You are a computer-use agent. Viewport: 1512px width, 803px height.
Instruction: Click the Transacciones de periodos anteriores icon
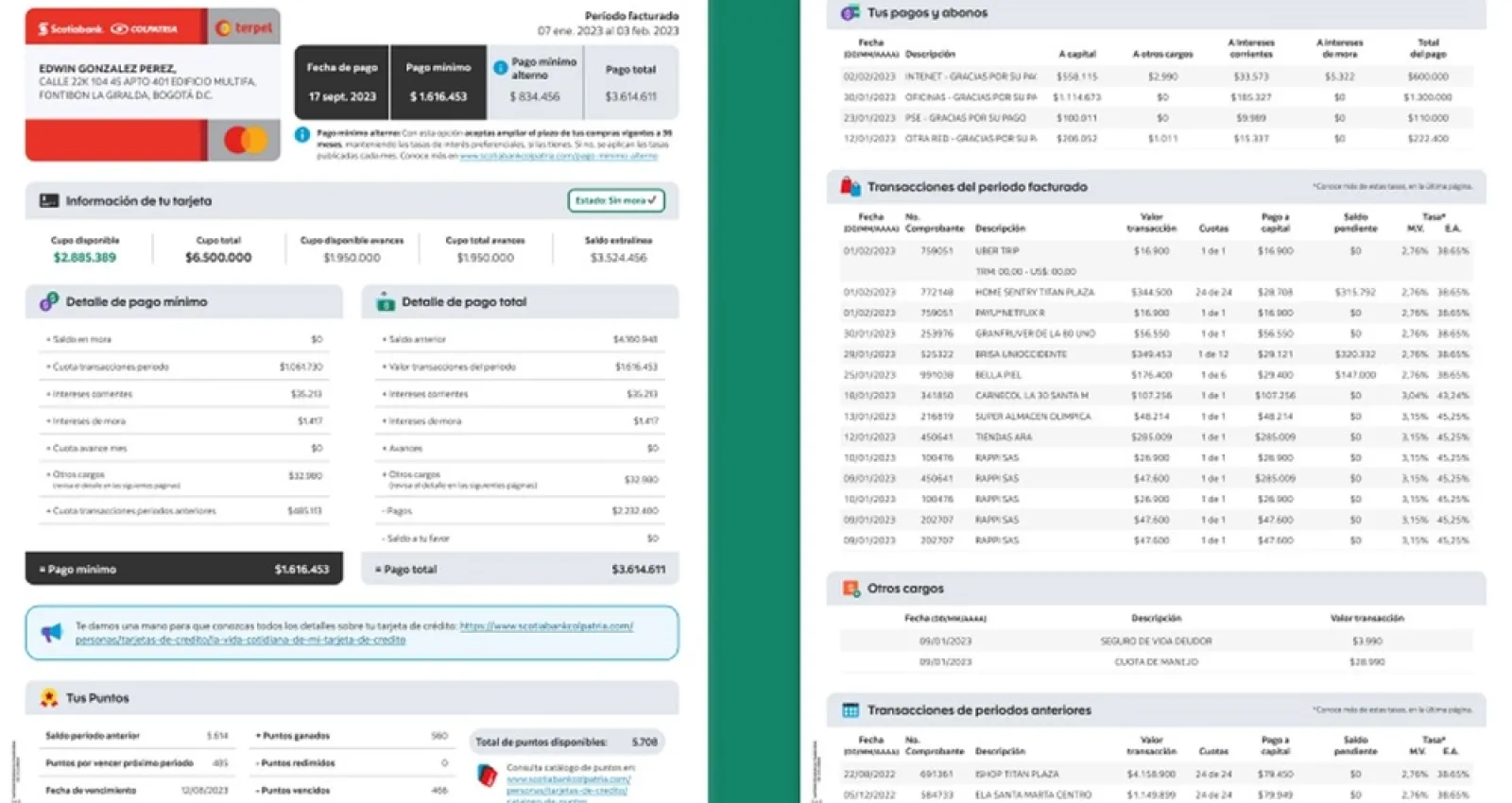point(850,709)
